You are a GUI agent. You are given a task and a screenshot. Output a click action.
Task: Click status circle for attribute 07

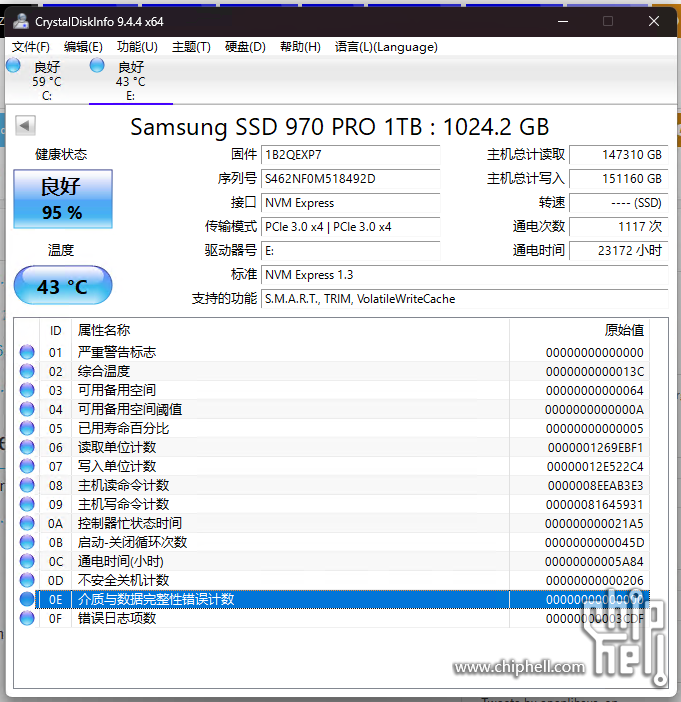pyautogui.click(x=27, y=466)
